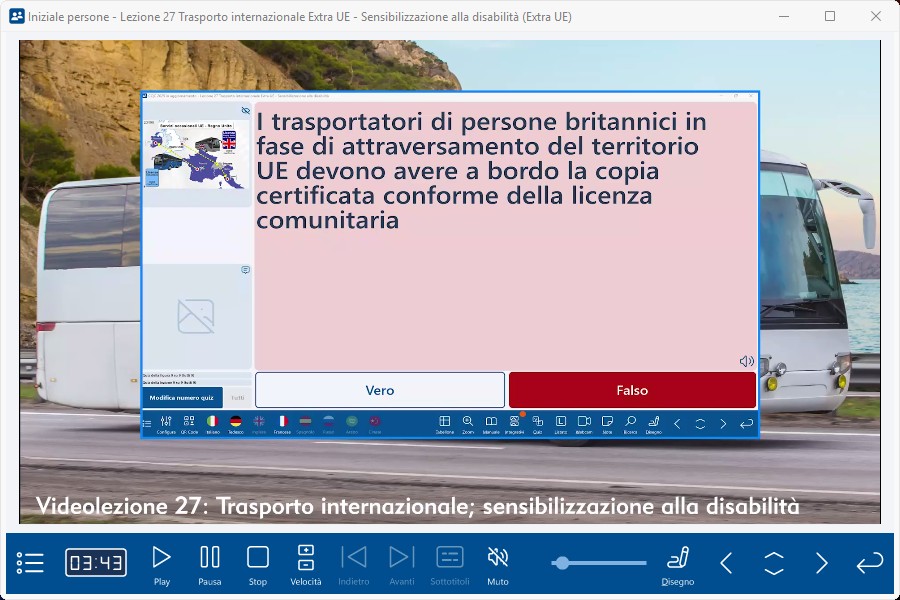Click the return arrow in player bar
This screenshot has height=600, width=900.
click(869, 563)
